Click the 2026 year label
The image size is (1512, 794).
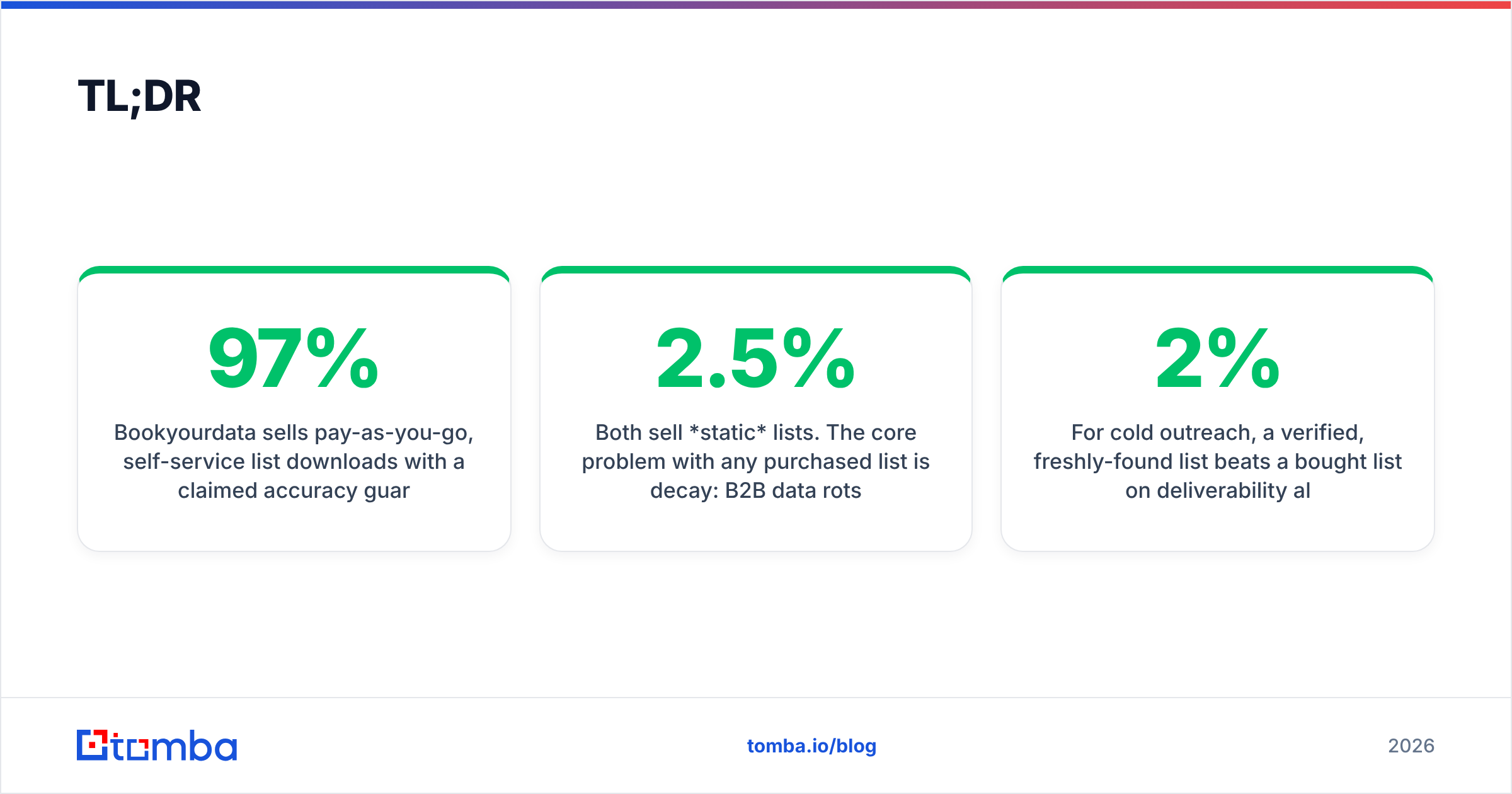click(x=1411, y=745)
